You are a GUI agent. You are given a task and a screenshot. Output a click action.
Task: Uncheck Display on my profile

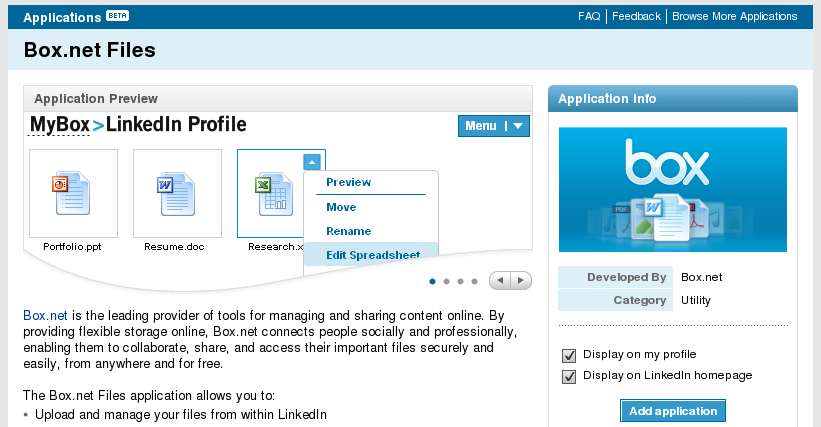tap(570, 355)
